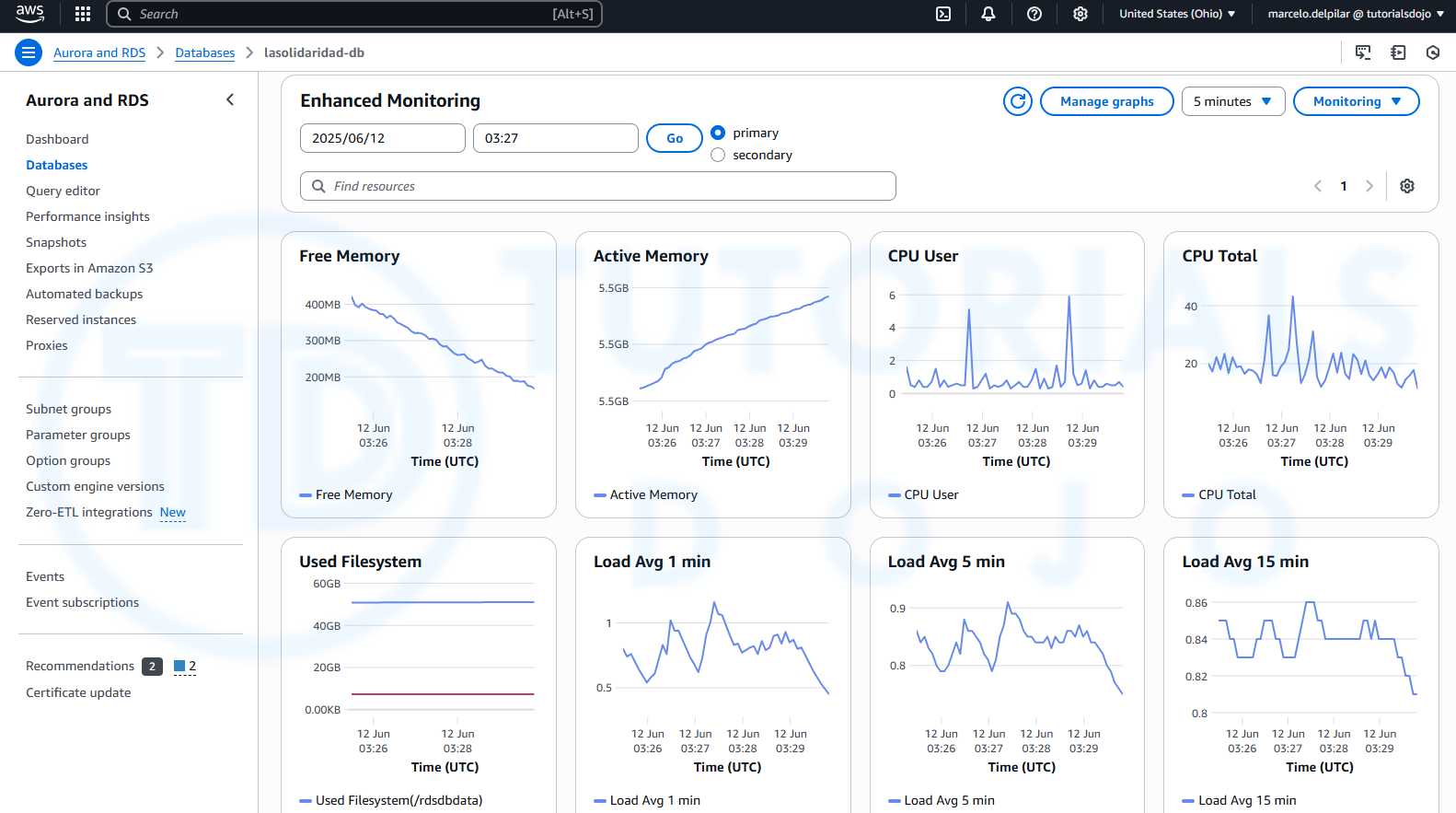Screen dimensions: 1456x813
Task: Select the secondary radio option
Action: (718, 155)
